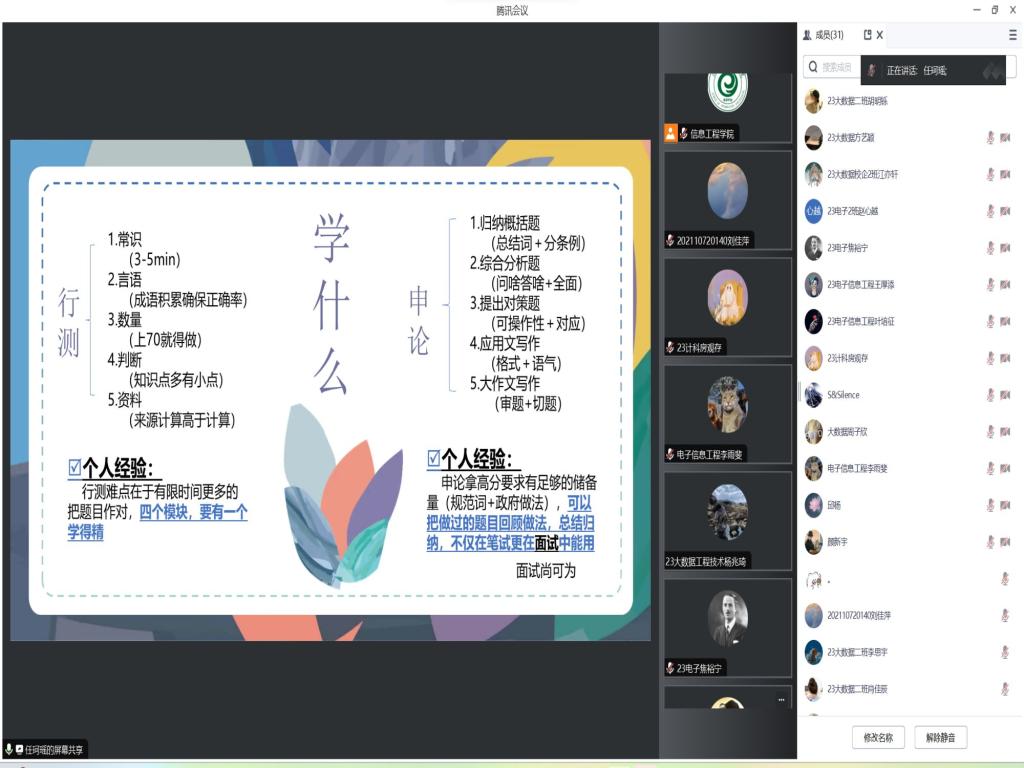This screenshot has height=768, width=1024.
Task: Toggle microphone icon for 23大数据方艺颖
Action: tap(990, 137)
